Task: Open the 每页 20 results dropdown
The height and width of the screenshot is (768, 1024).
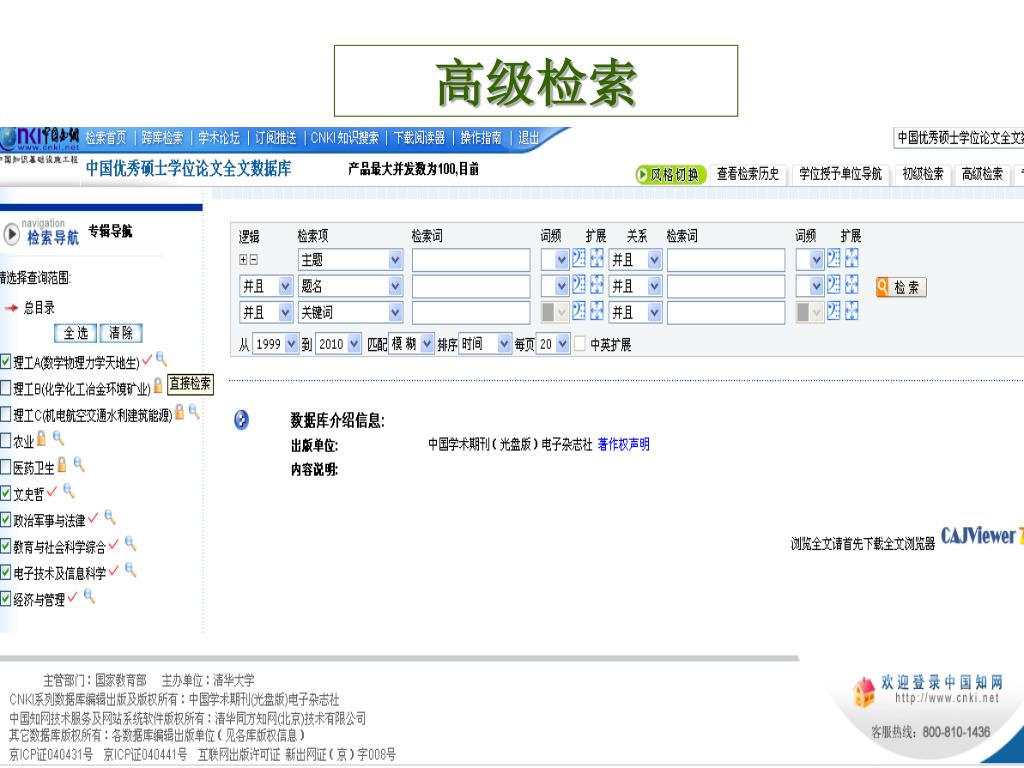Action: (554, 344)
